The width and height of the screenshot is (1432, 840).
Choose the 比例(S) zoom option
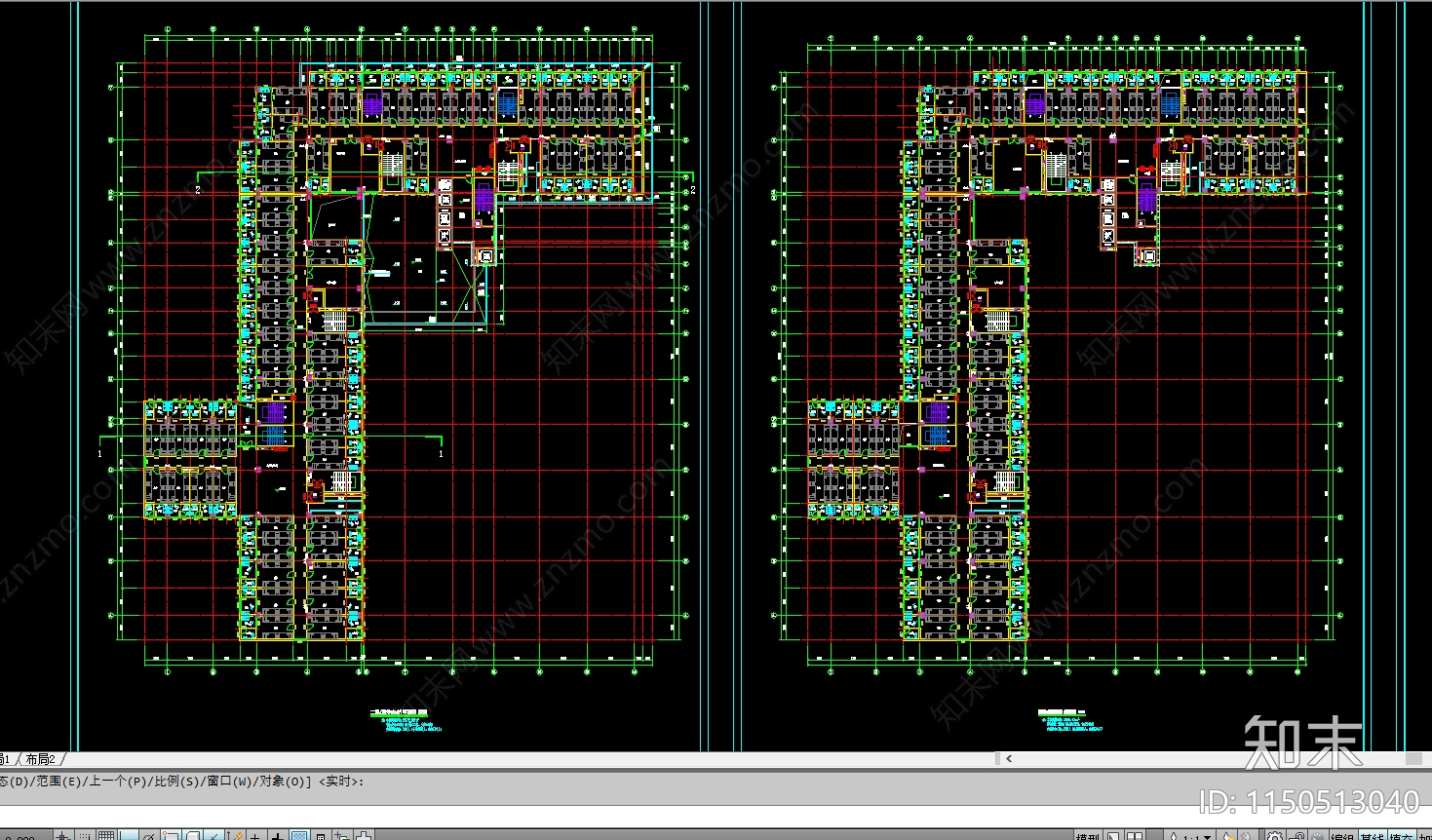(177, 782)
